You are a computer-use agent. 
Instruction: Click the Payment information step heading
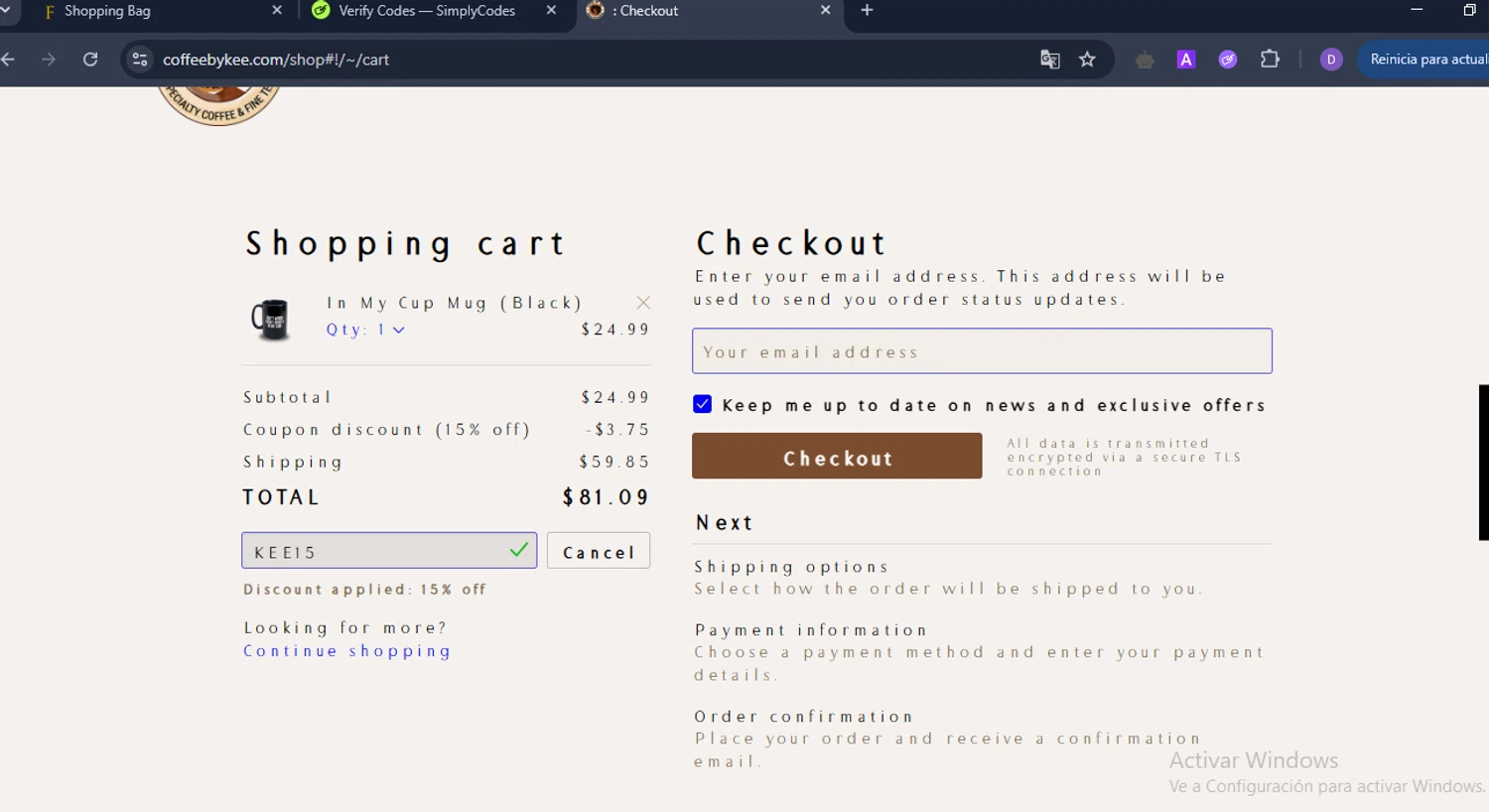(x=811, y=630)
